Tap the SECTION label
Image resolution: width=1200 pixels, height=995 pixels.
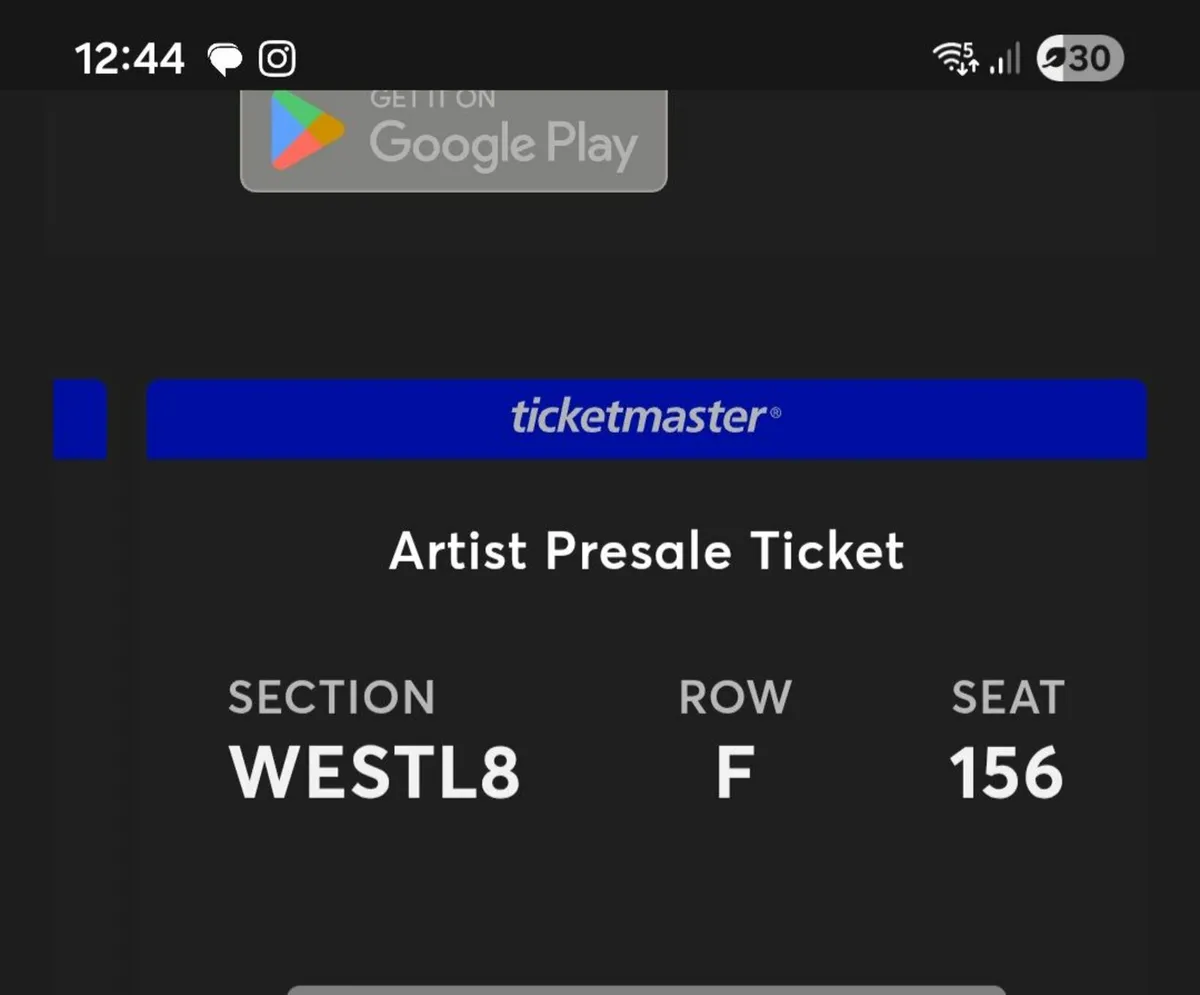pyautogui.click(x=331, y=697)
